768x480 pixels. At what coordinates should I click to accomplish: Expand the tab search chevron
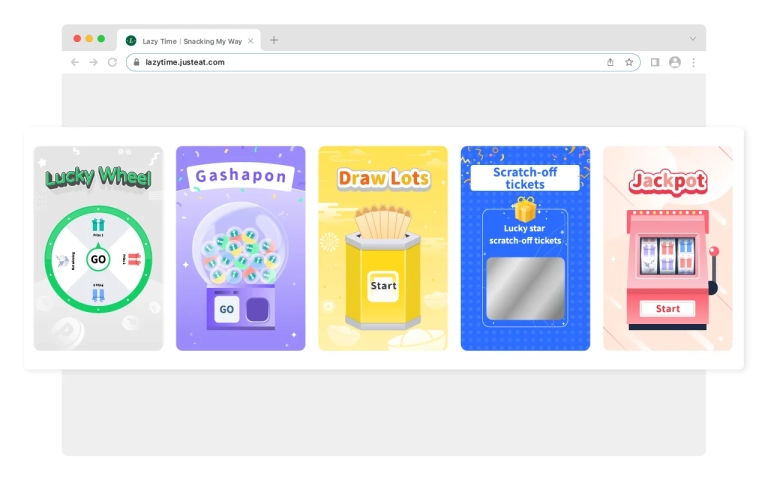click(x=692, y=40)
